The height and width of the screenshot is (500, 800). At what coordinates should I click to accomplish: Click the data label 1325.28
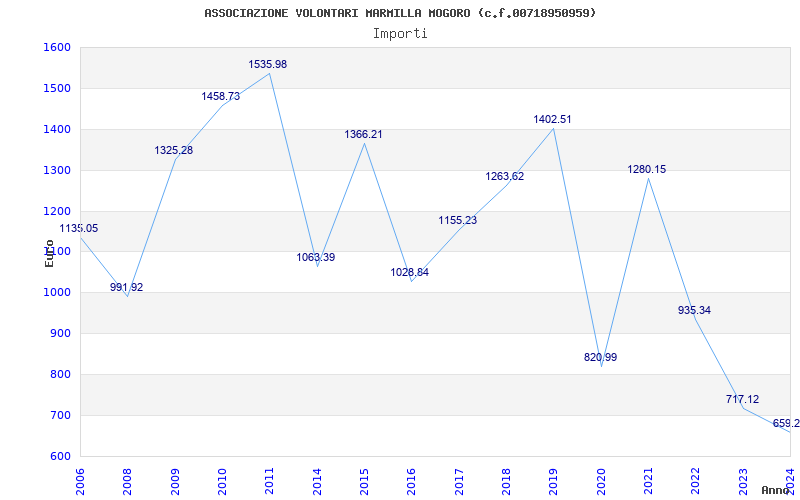(x=173, y=151)
